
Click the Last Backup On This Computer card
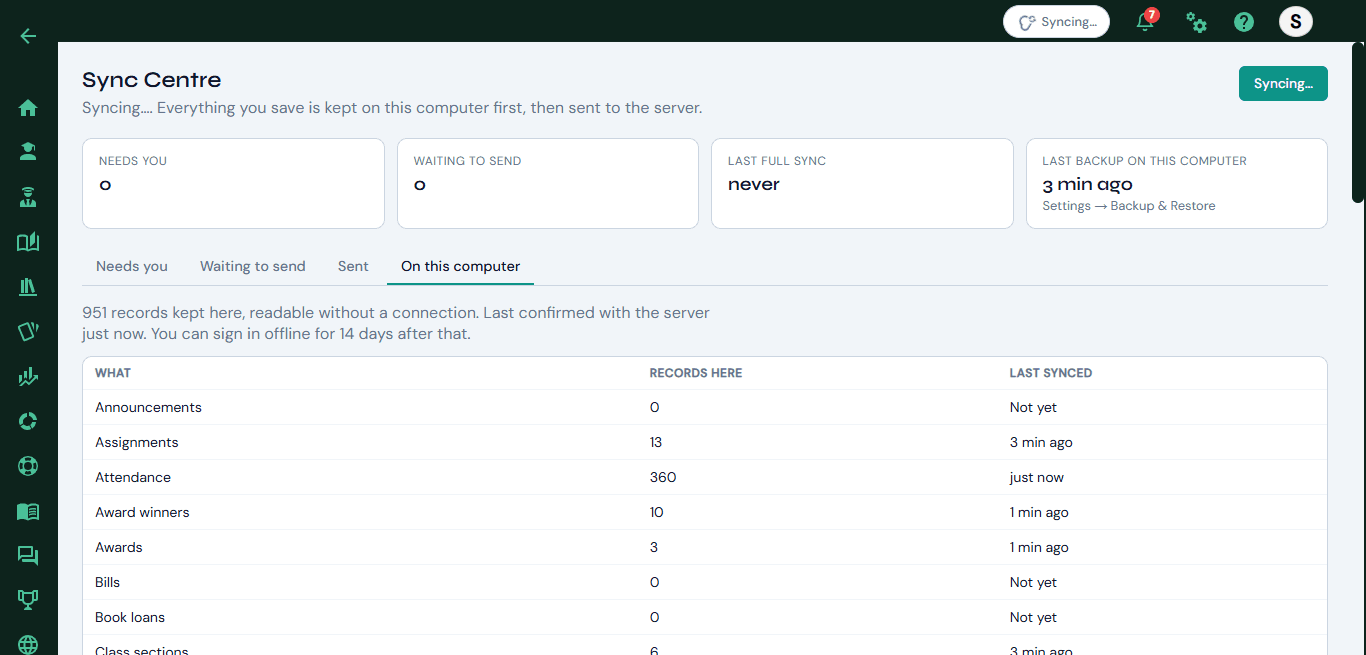1177,183
